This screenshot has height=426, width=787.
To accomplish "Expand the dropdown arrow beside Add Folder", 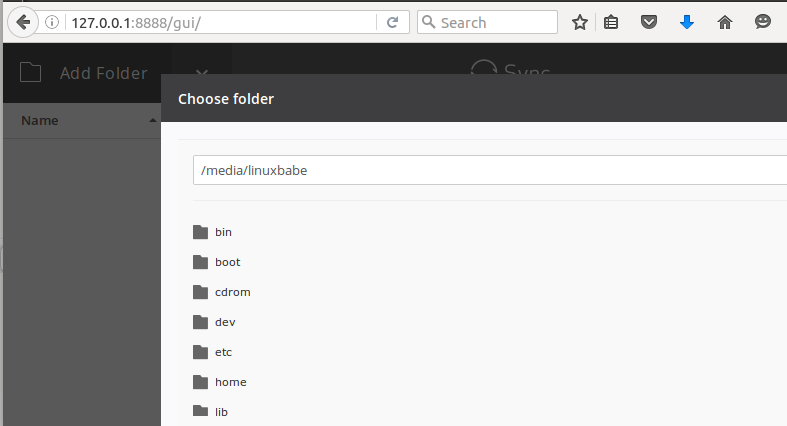I will click(201, 72).
